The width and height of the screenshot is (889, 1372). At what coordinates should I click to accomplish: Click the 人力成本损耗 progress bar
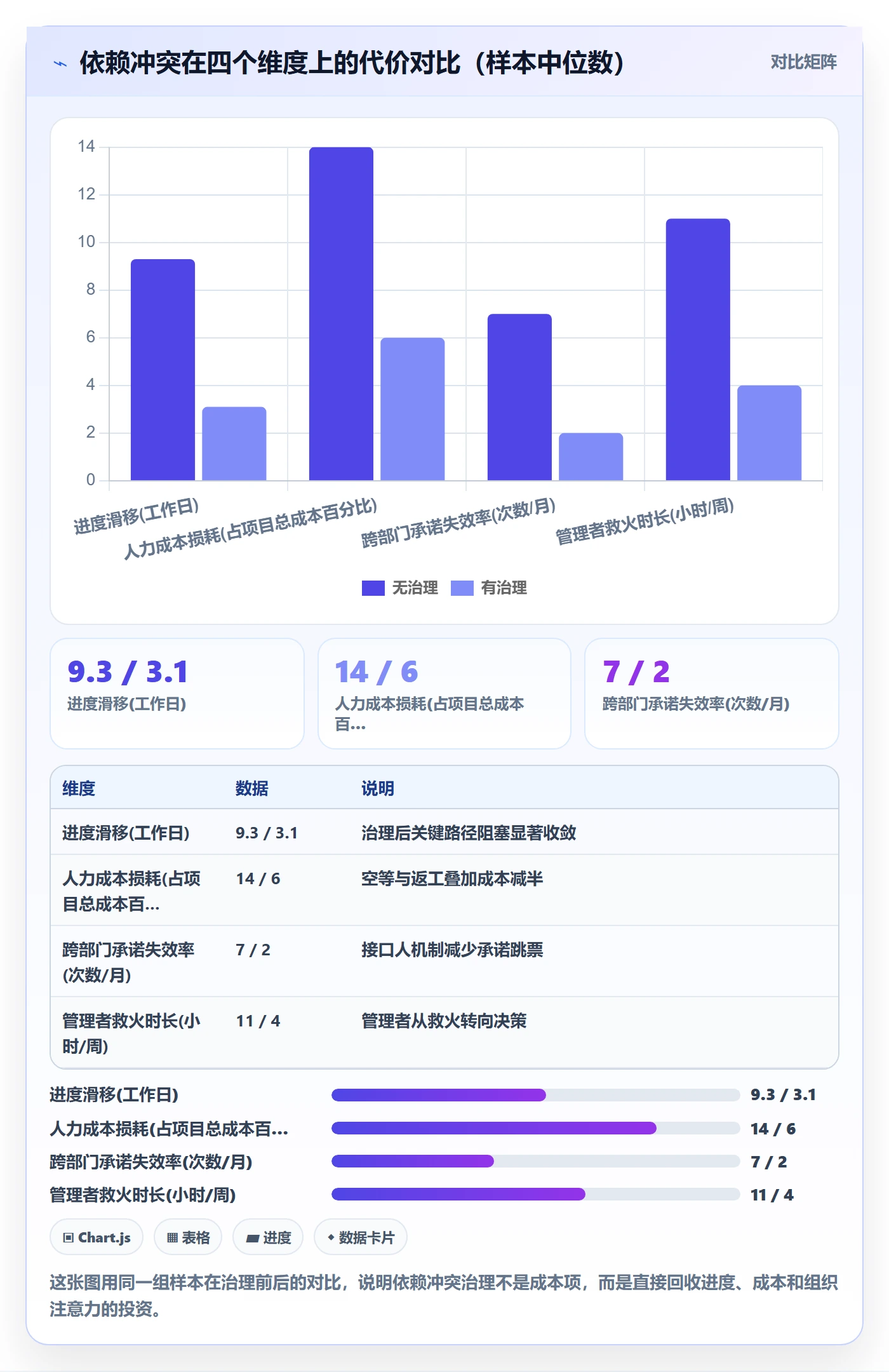(x=536, y=1128)
